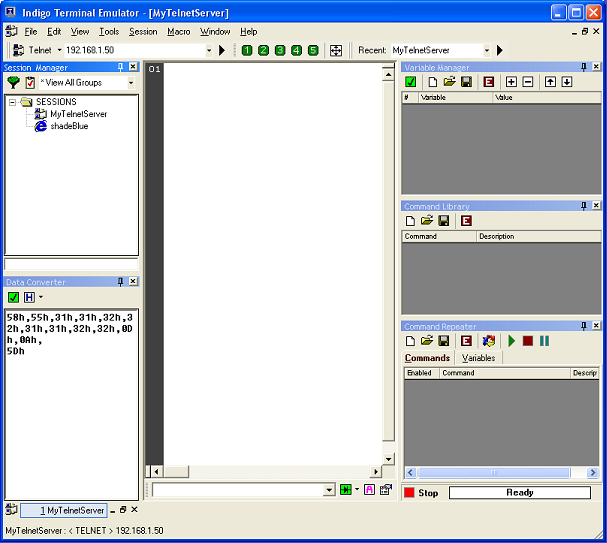This screenshot has height=543, width=607.
Task: Toggle green checkmark in Data Converter
Action: pyautogui.click(x=14, y=297)
